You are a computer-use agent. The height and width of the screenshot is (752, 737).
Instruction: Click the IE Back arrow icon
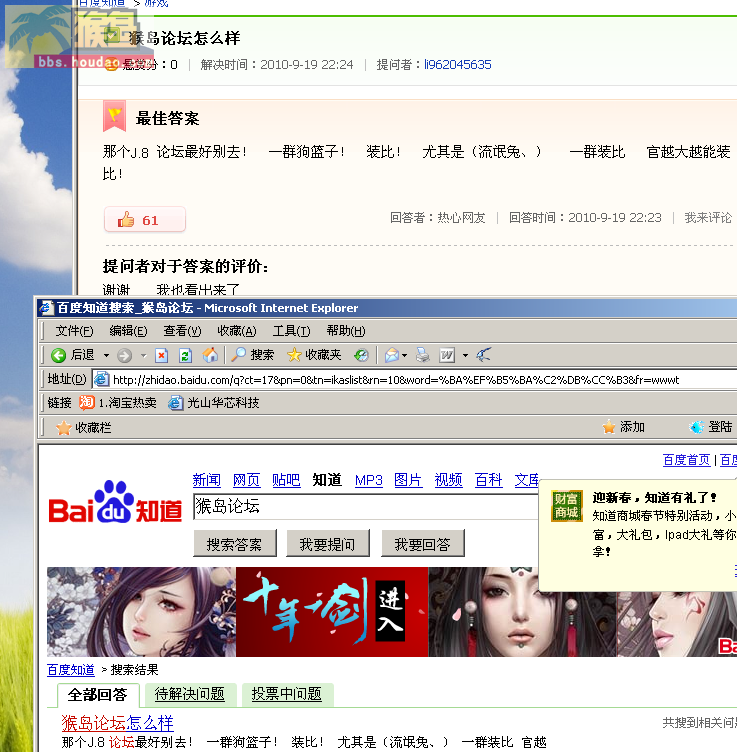point(58,355)
